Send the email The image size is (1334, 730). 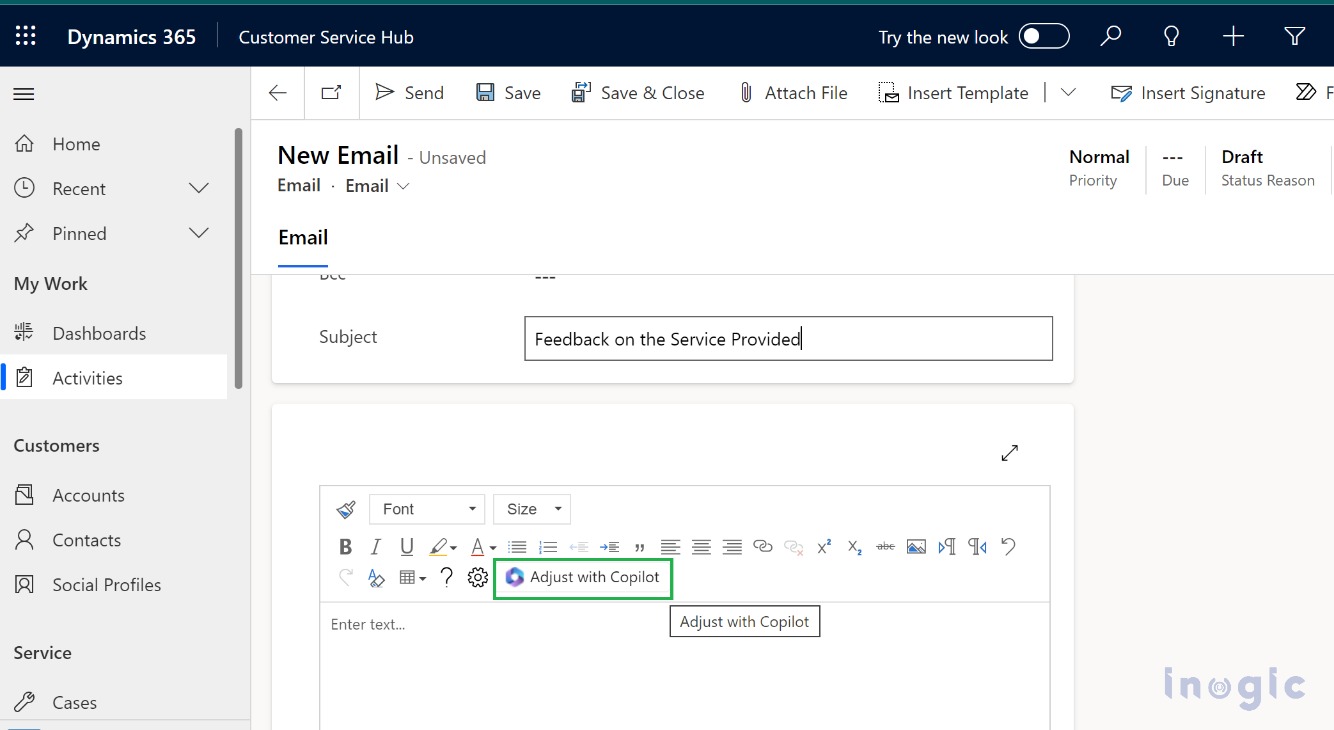click(x=409, y=93)
